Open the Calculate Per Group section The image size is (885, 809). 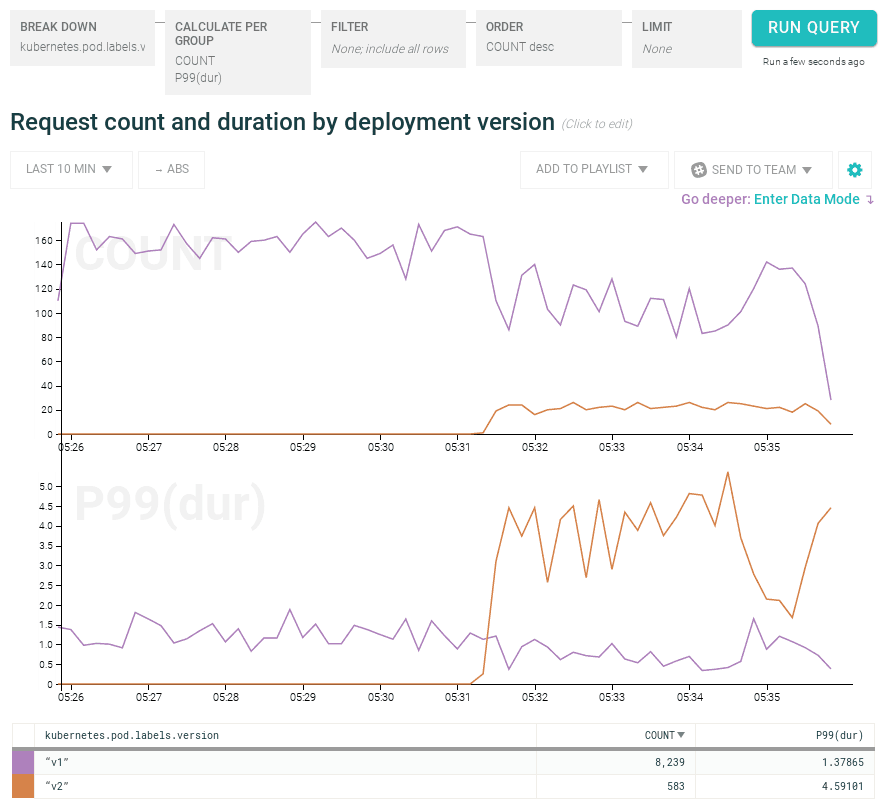coord(237,52)
